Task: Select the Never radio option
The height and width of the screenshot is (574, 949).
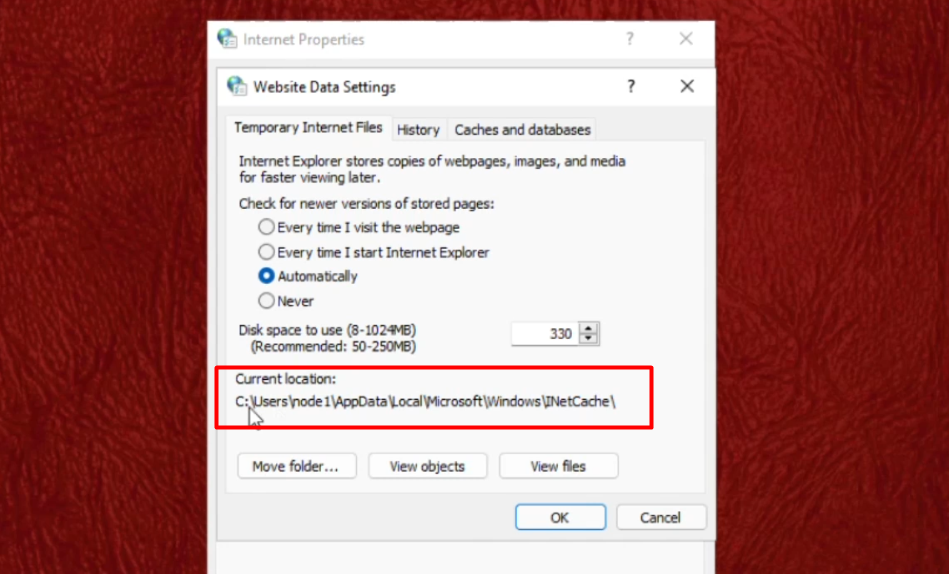Action: [x=286, y=301]
